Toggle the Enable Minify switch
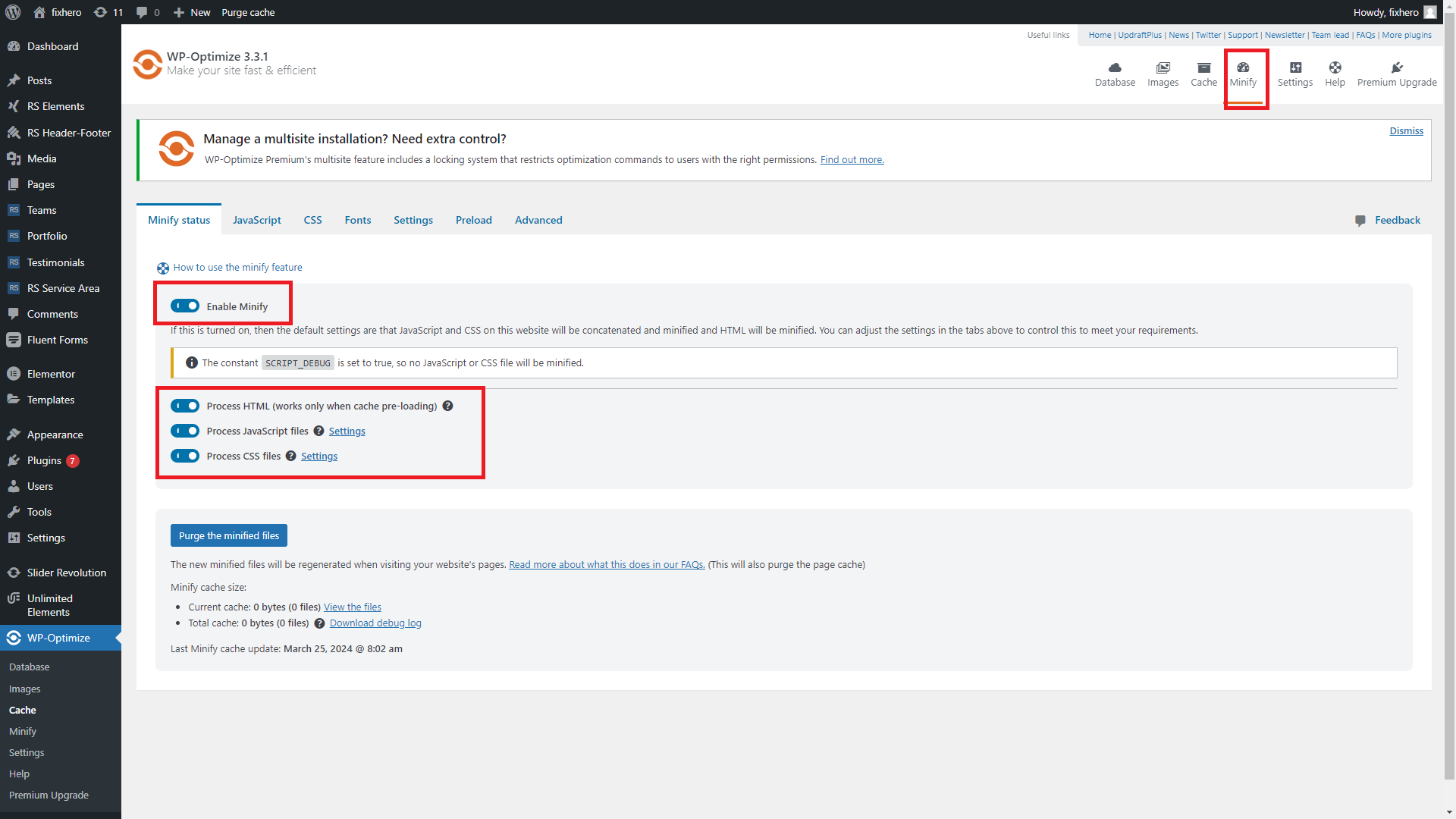1456x819 pixels. click(185, 306)
